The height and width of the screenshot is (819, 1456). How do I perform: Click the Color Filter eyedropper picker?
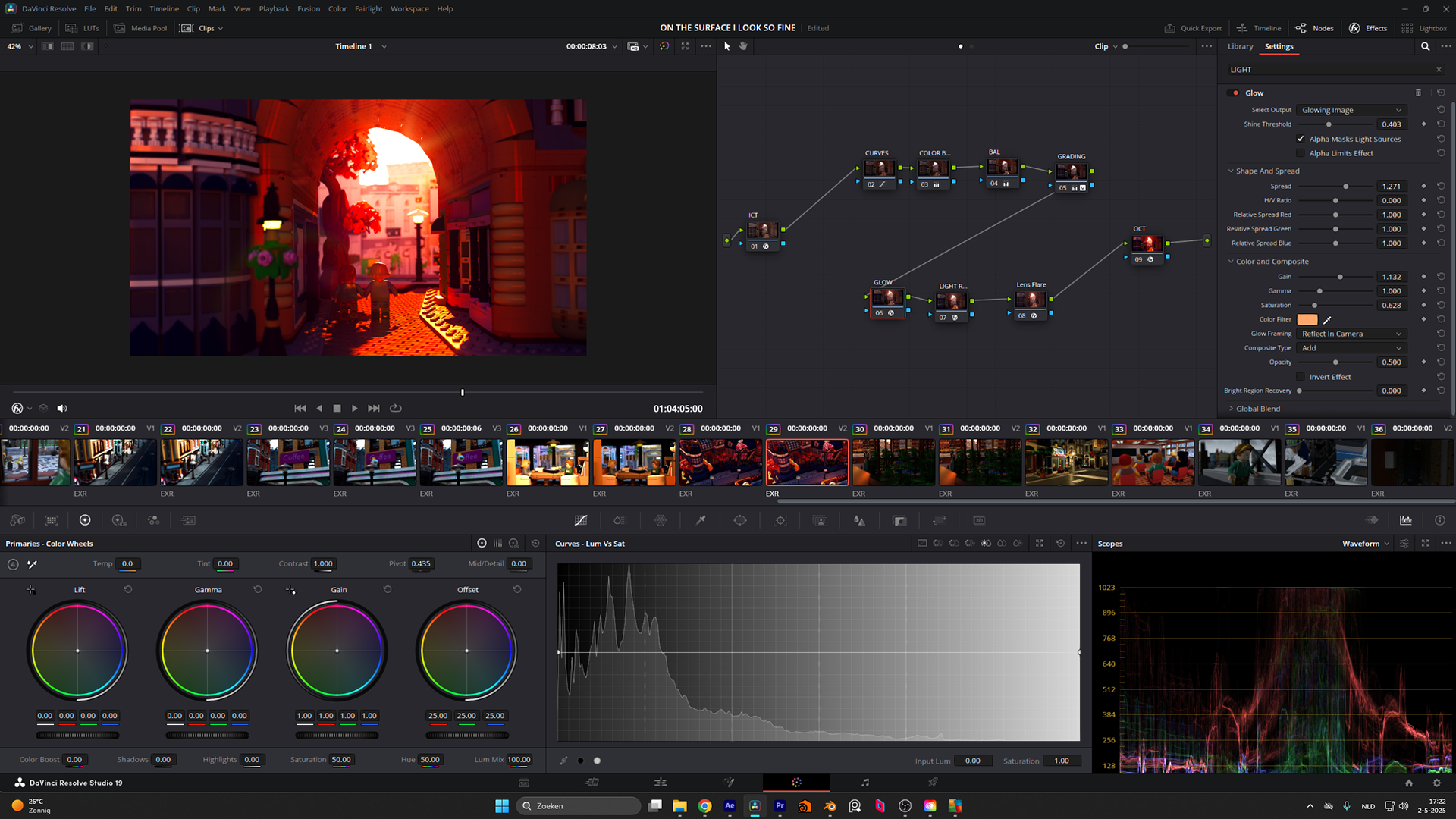pos(1327,320)
